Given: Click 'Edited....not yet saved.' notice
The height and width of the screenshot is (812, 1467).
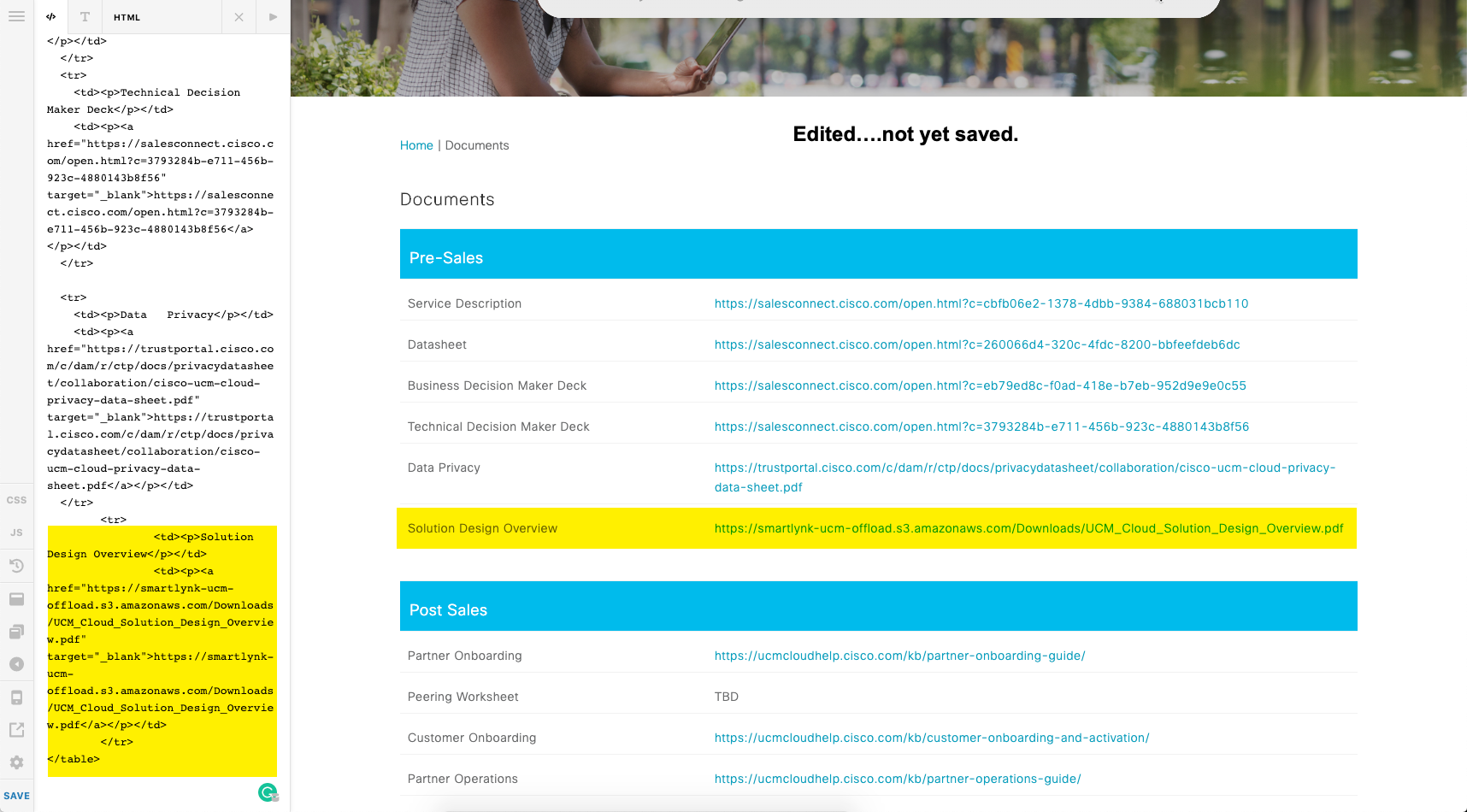Looking at the screenshot, I should tap(905, 134).
